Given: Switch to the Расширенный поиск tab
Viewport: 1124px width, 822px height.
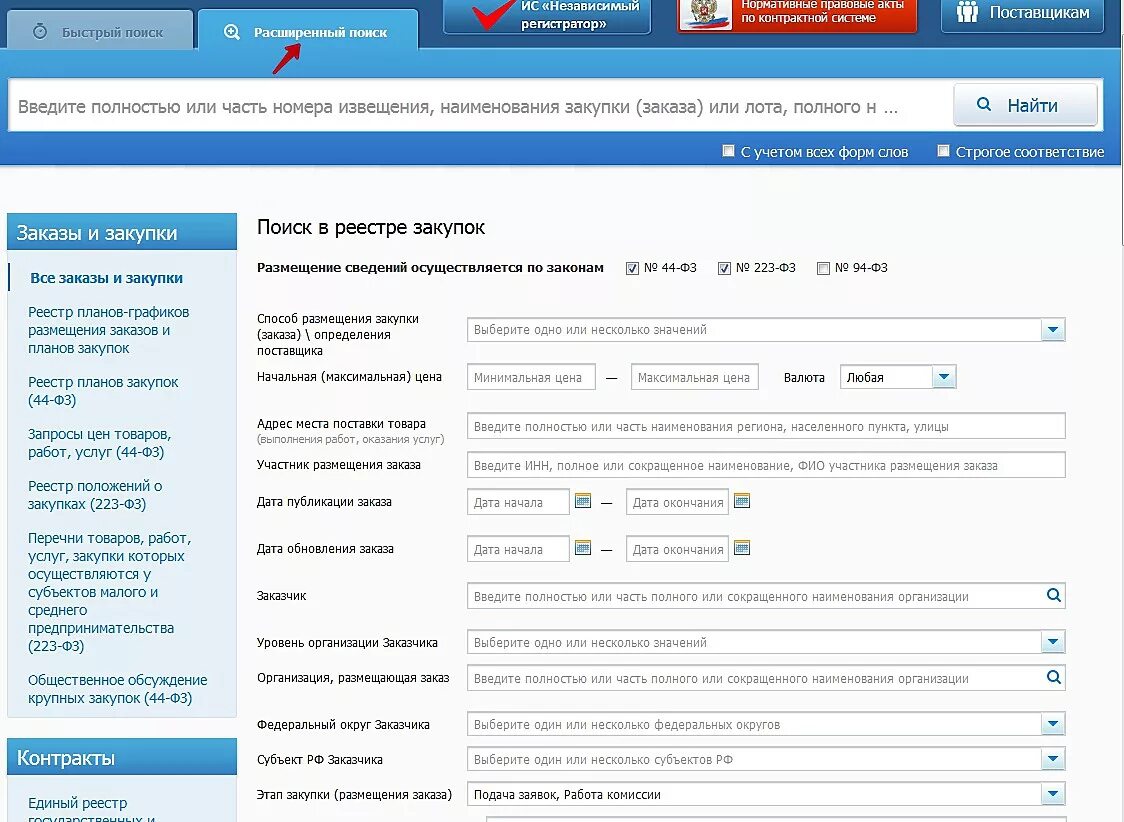Looking at the screenshot, I should [308, 30].
